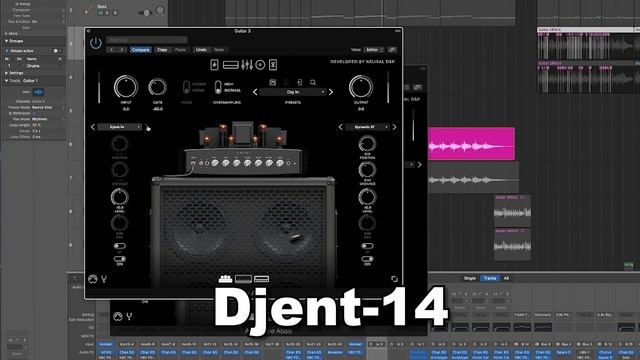640x360 pixels.
Task: Click the preset search magnifier icon
Action: click(x=313, y=82)
